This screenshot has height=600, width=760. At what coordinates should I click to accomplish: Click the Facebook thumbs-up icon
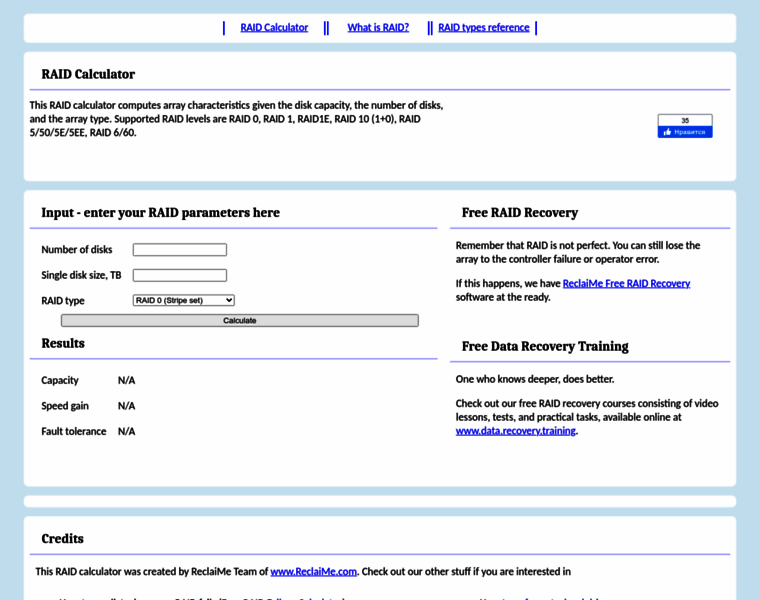(667, 132)
